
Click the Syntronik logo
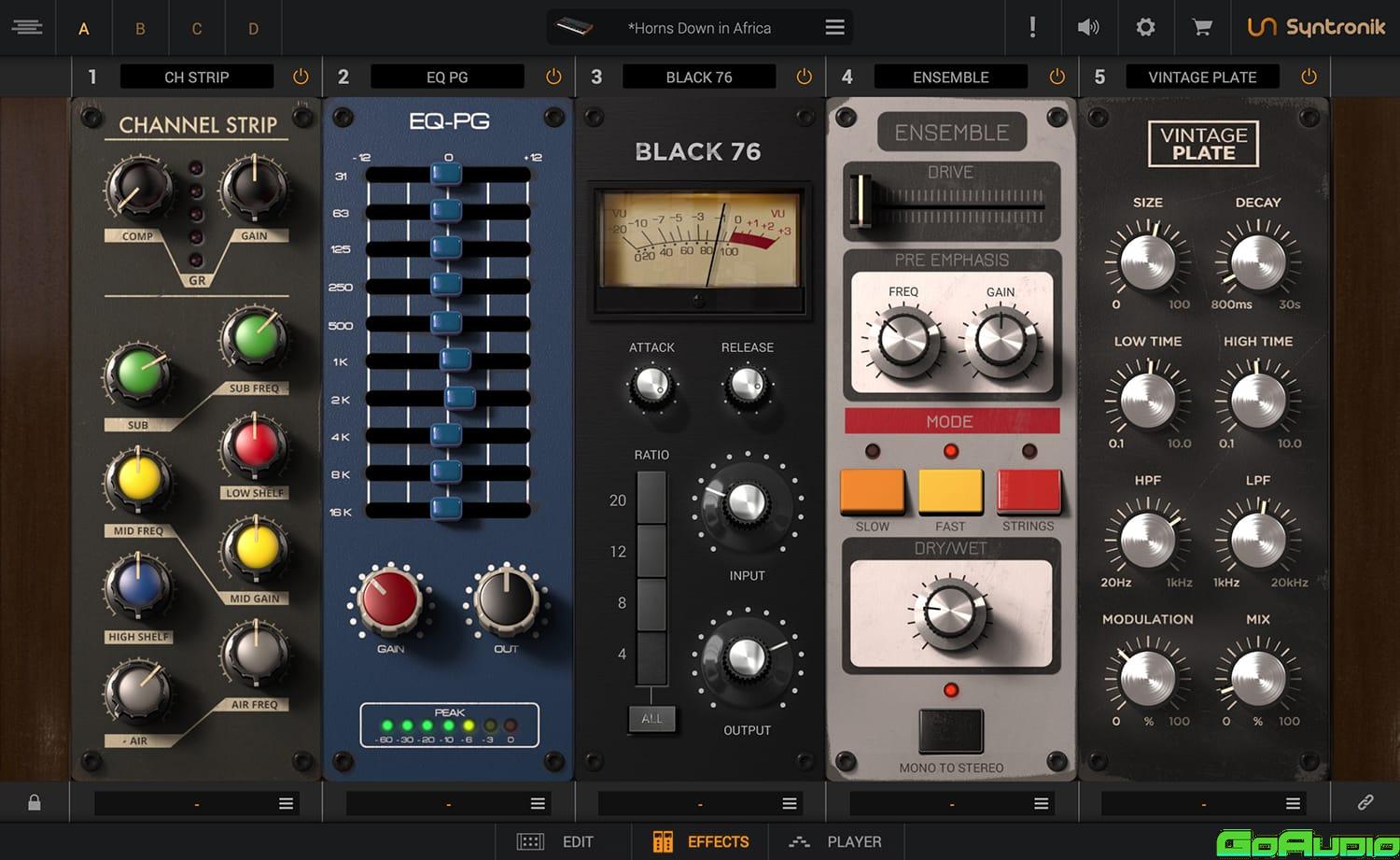tap(1316, 27)
